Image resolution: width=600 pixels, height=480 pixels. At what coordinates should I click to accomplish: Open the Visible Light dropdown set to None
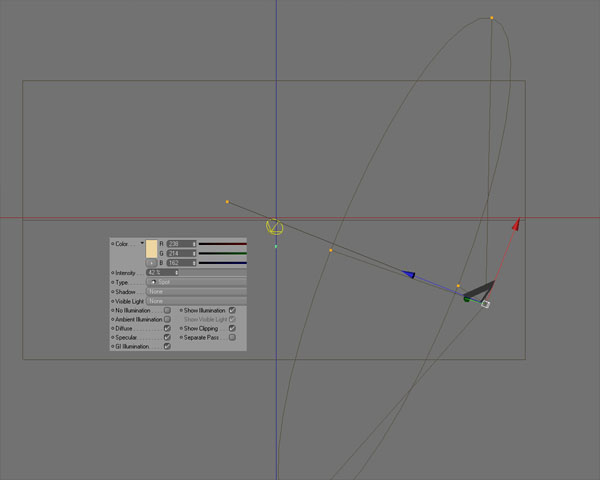[196, 301]
